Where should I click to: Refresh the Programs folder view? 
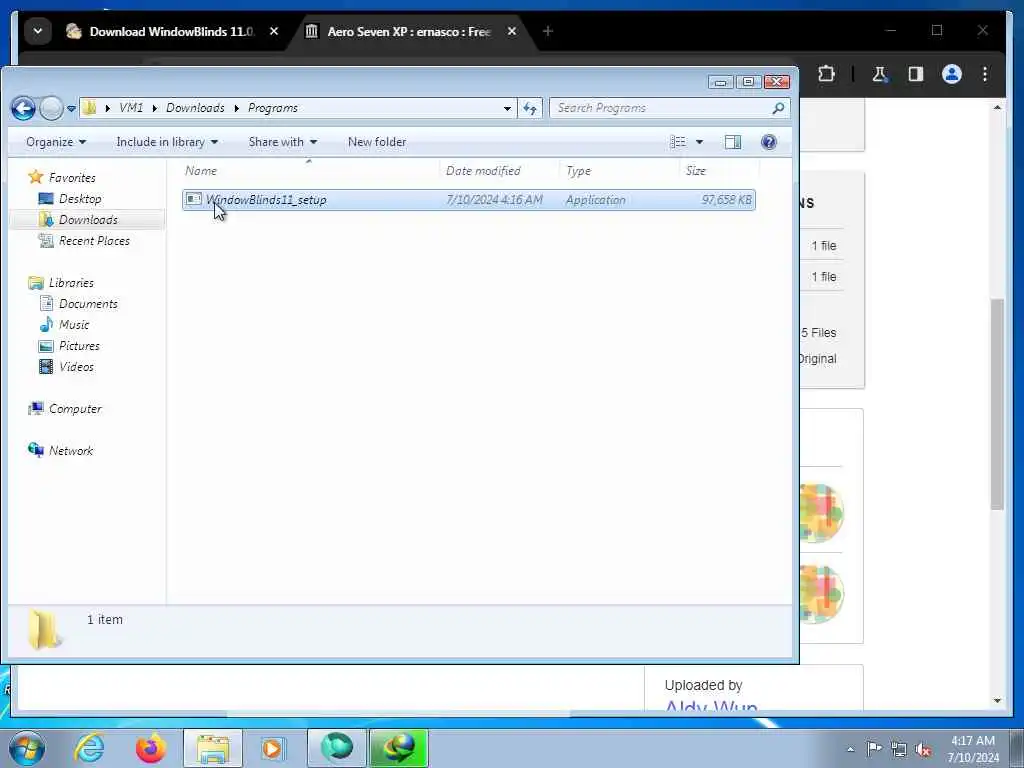(530, 108)
